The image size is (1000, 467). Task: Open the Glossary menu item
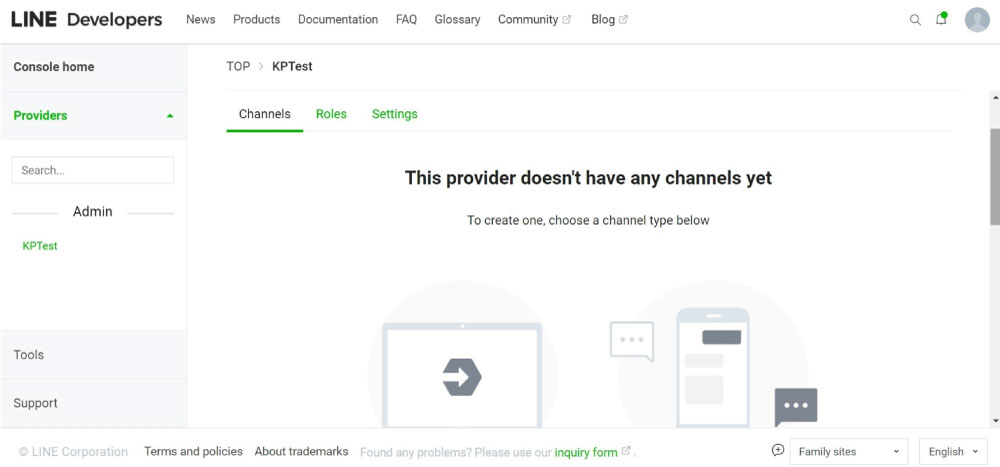[457, 20]
